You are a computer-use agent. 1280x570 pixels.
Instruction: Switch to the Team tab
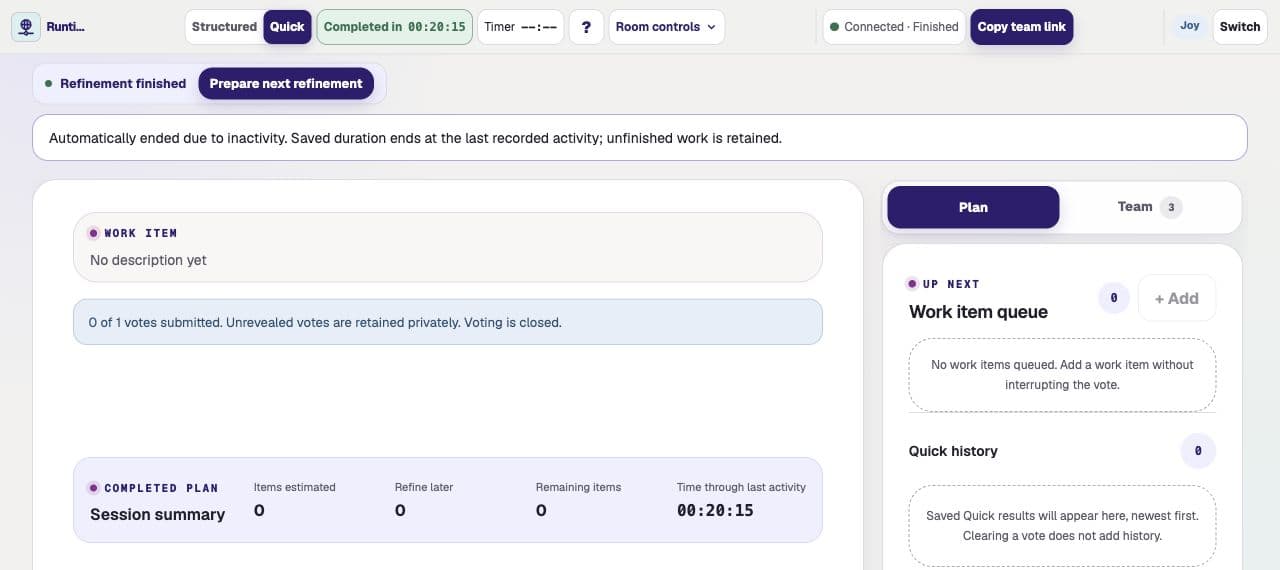[x=1150, y=207]
